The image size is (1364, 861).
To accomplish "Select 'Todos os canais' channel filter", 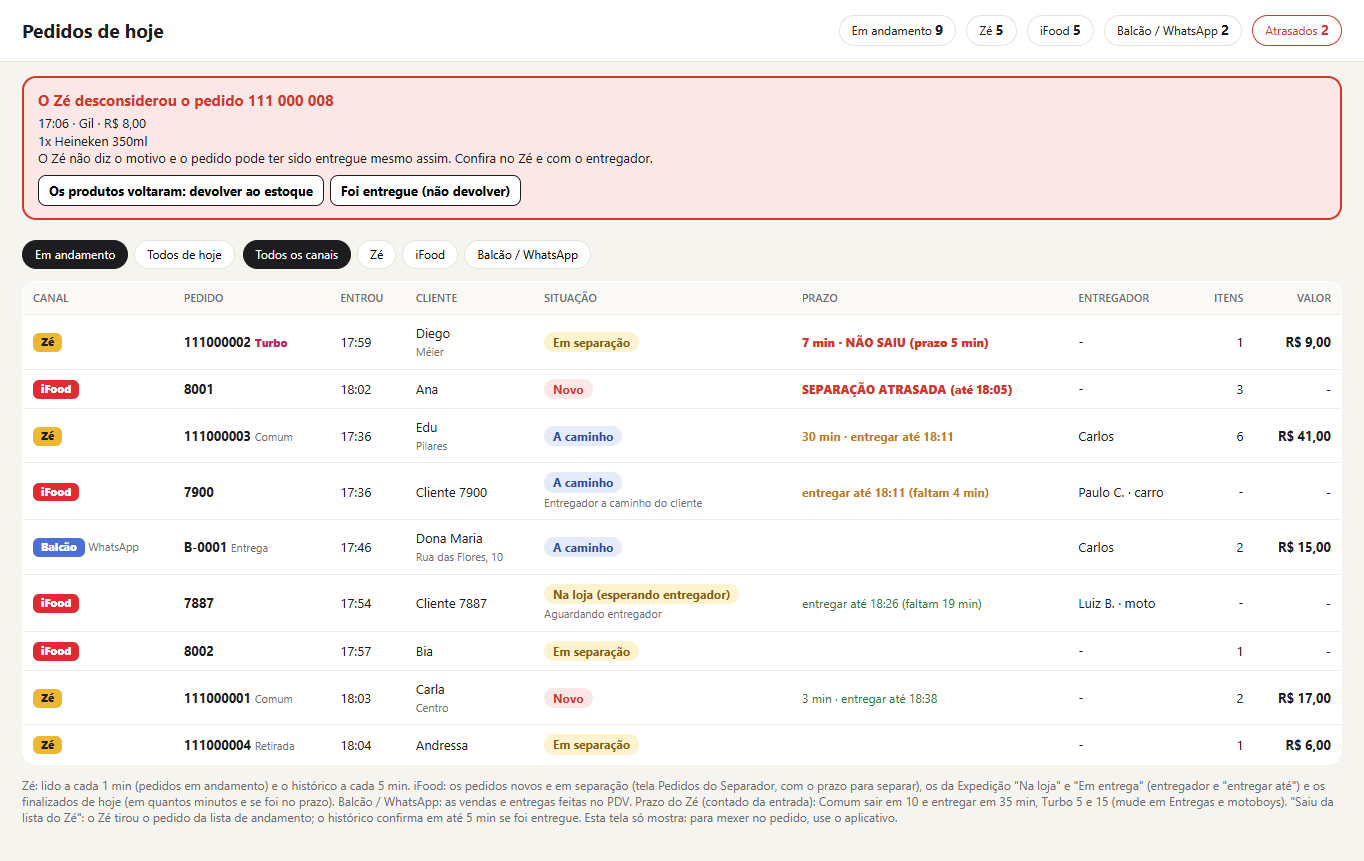I will [x=297, y=255].
